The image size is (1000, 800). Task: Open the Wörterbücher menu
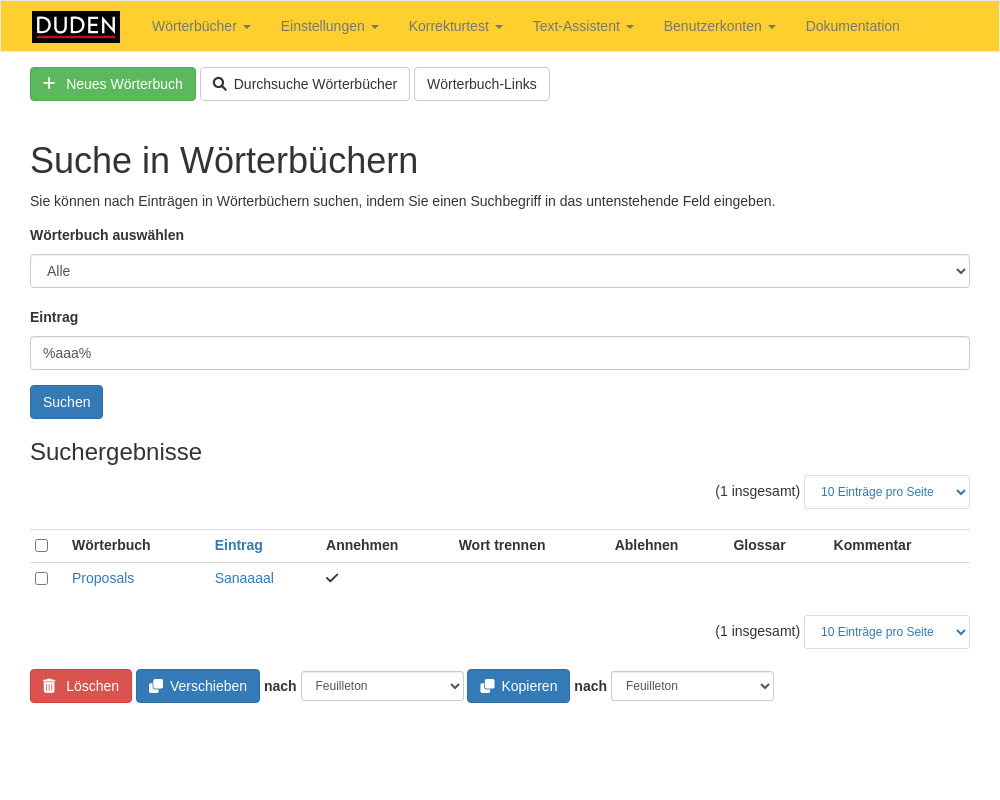pyautogui.click(x=201, y=26)
